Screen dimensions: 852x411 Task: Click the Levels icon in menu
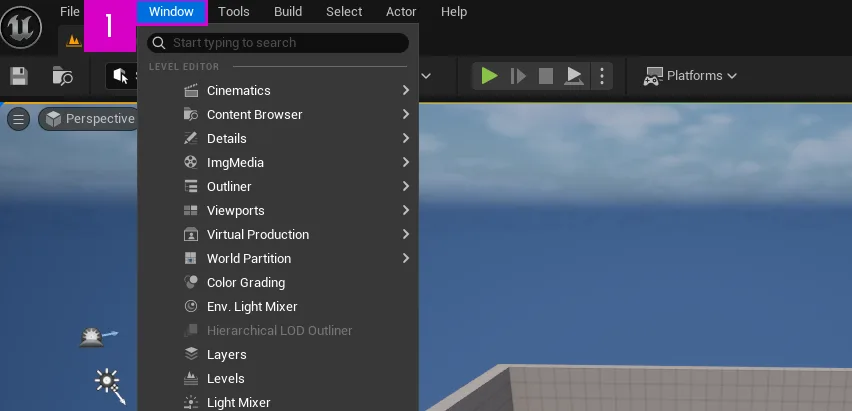(x=191, y=378)
